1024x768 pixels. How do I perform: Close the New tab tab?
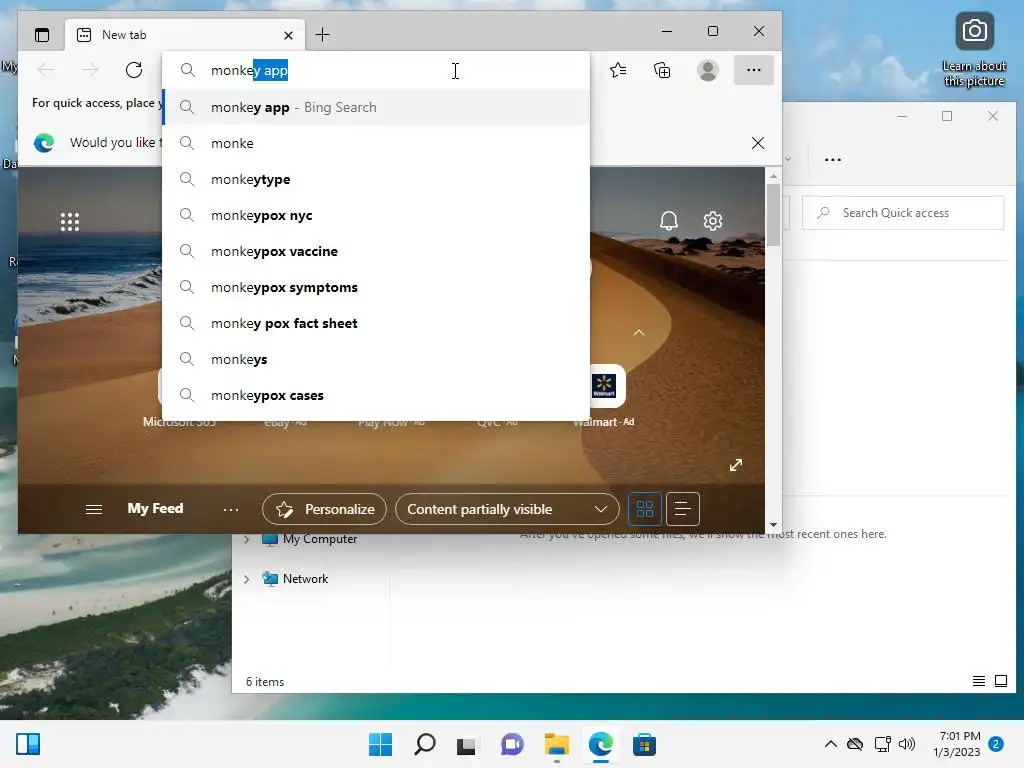[288, 35]
